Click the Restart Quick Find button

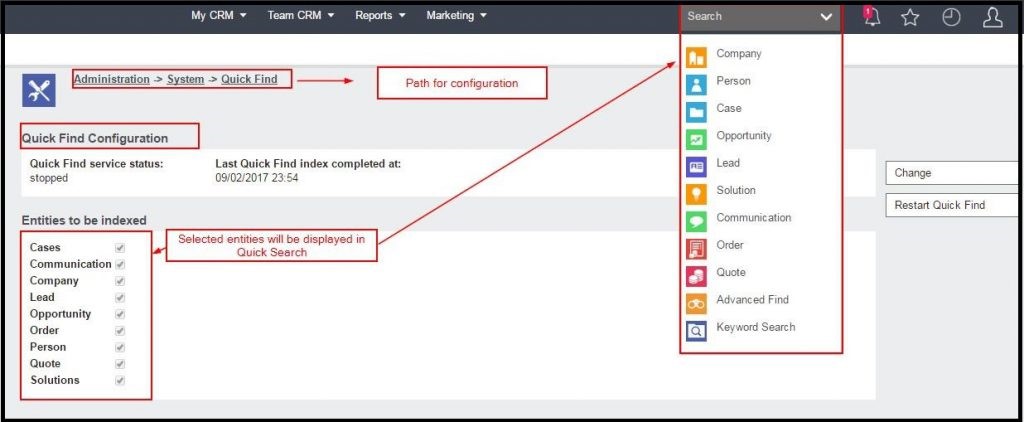click(x=954, y=205)
